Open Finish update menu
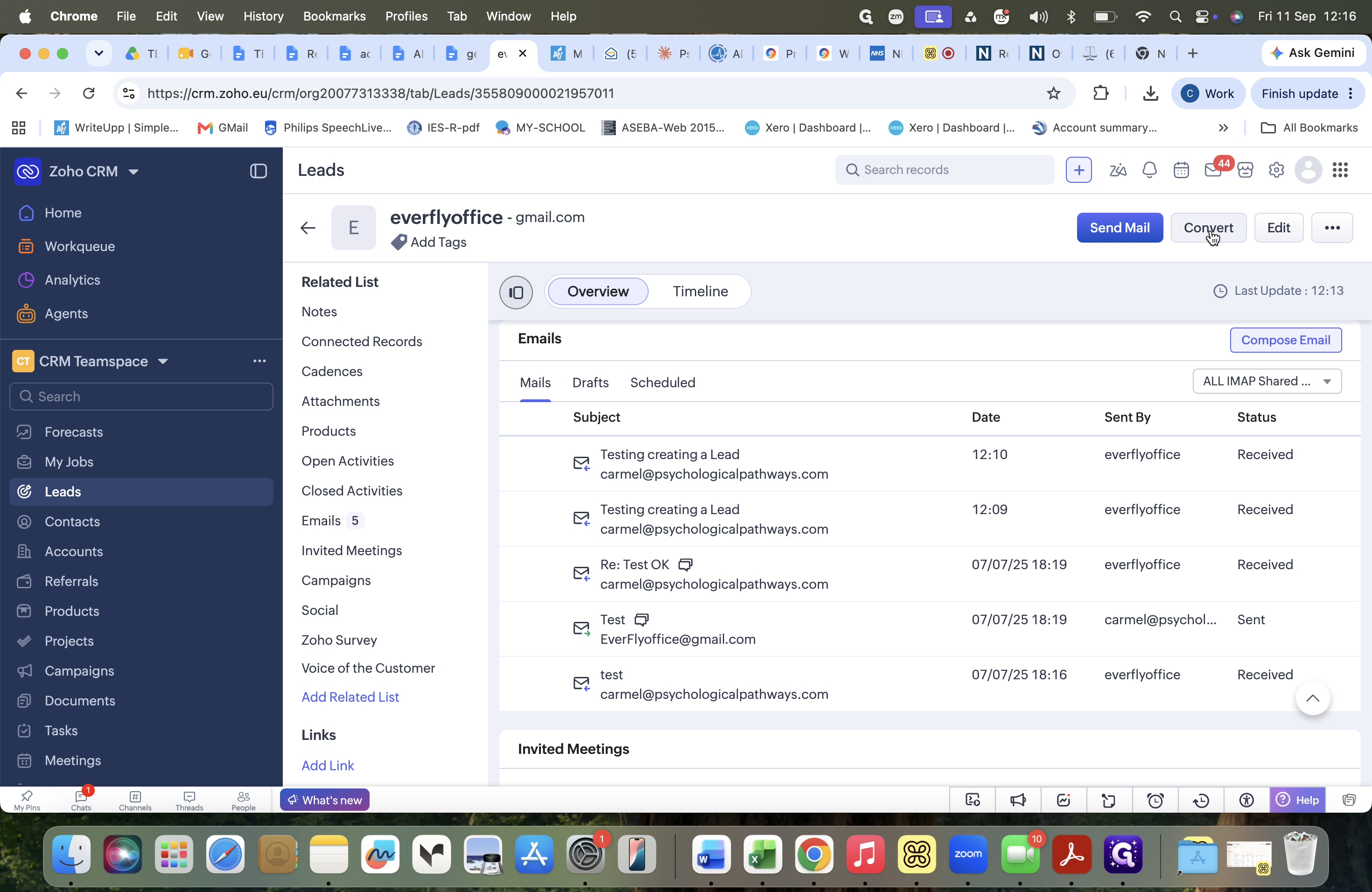1372x892 pixels. (x=1308, y=93)
